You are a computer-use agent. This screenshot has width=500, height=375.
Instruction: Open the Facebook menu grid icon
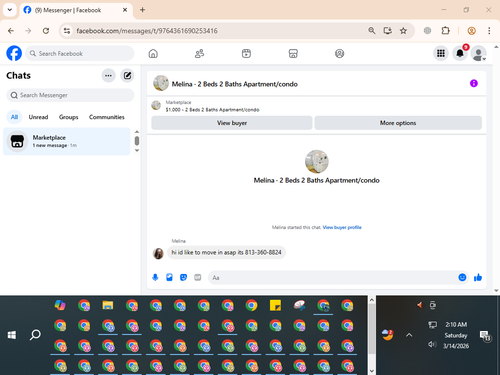(x=441, y=53)
